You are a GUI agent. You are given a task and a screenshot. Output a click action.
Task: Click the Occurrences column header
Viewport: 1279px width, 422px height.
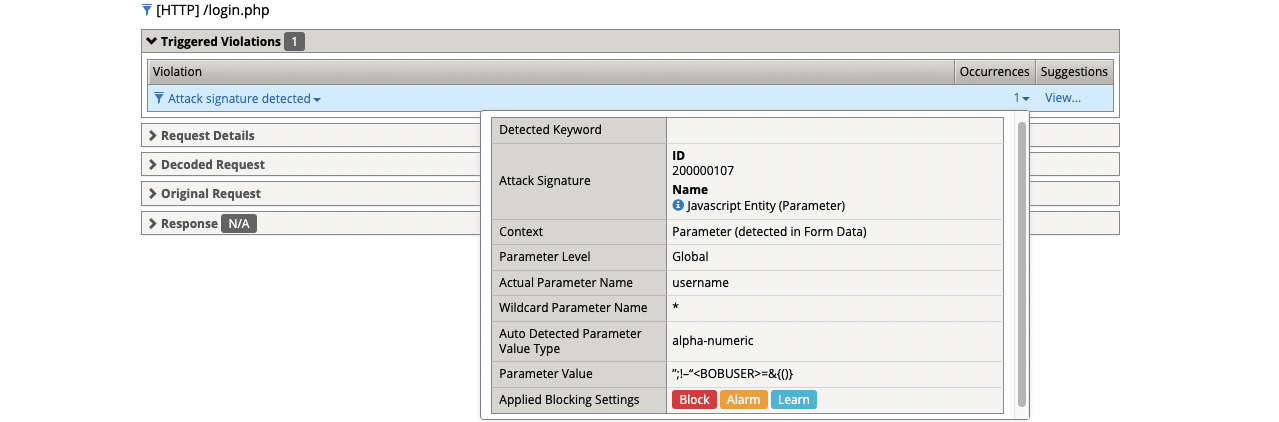point(993,72)
